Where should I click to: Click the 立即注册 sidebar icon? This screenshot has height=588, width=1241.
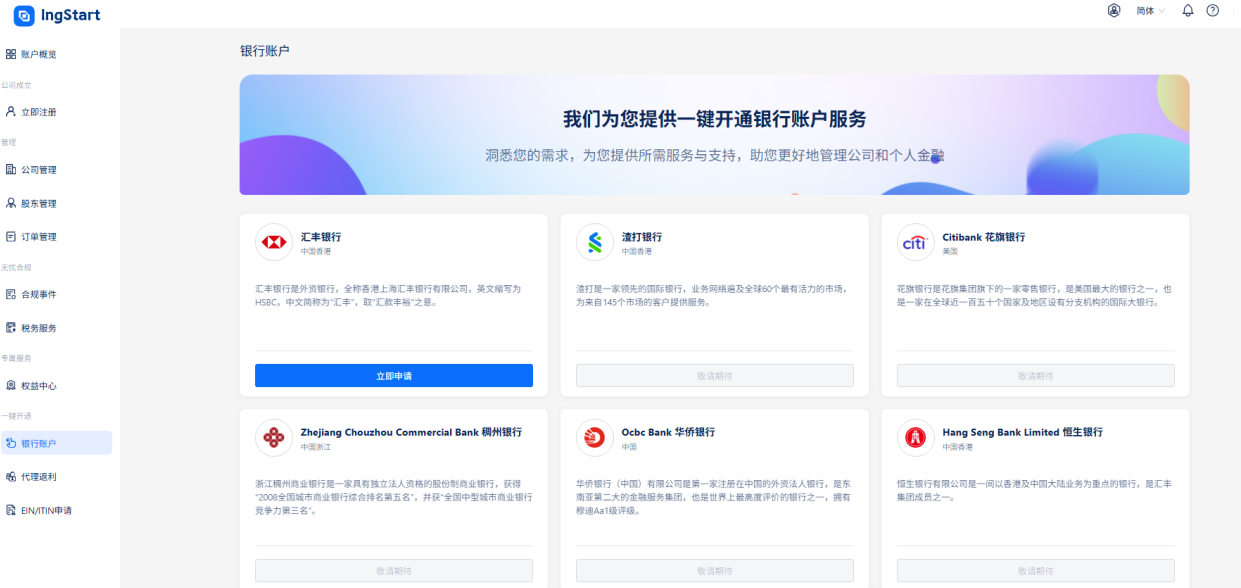click(x=11, y=112)
